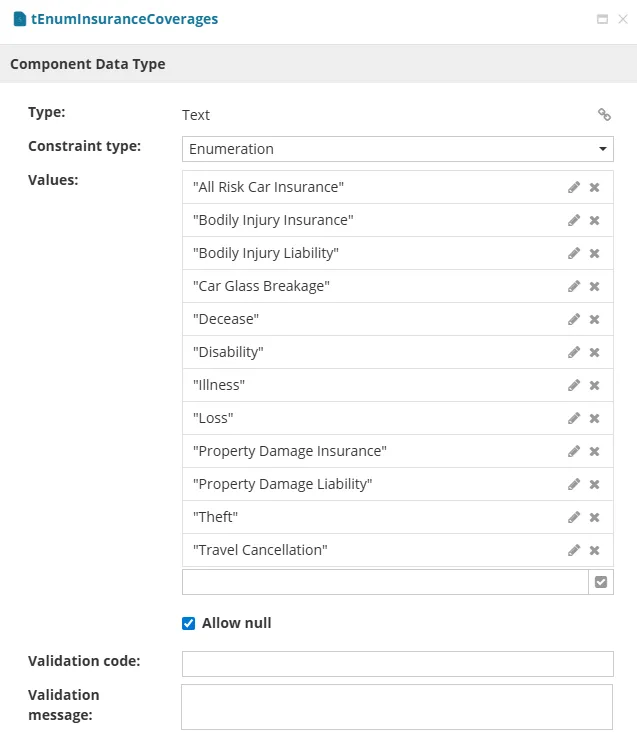This screenshot has height=738, width=637.
Task: Edit the "Illness" enumeration value
Action: point(574,385)
